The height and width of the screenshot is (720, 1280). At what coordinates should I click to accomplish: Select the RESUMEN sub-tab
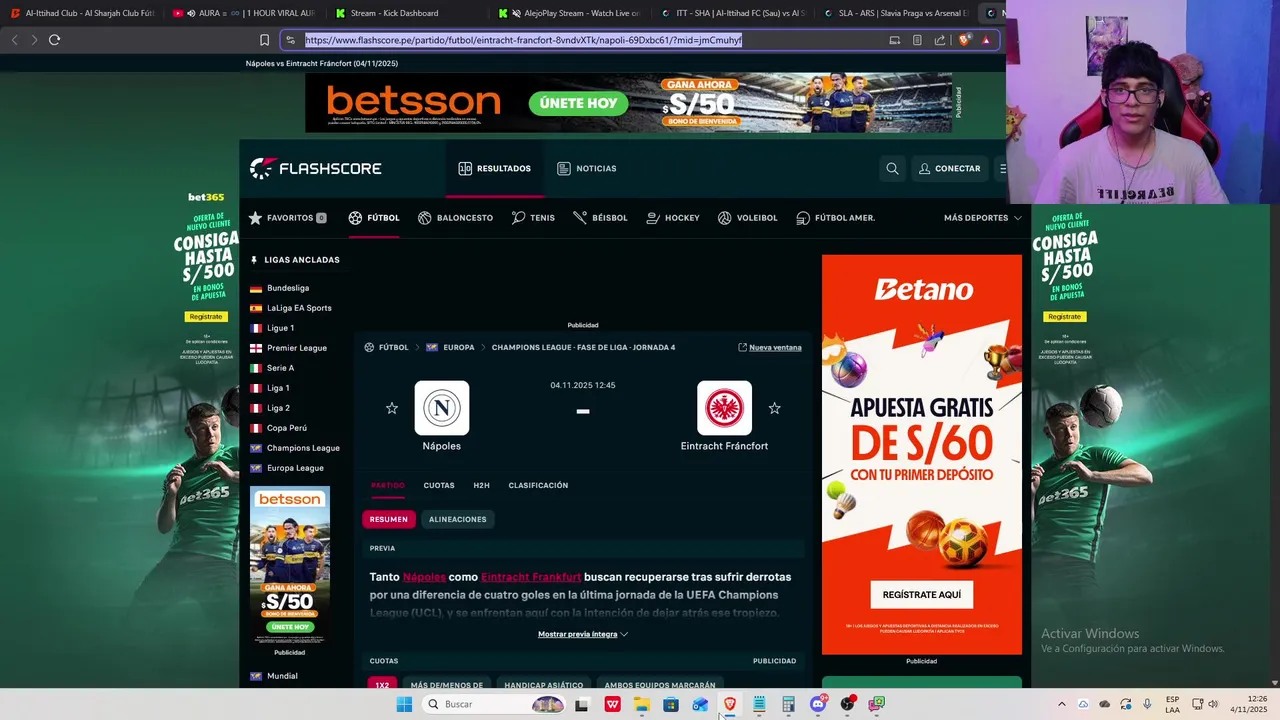click(389, 519)
